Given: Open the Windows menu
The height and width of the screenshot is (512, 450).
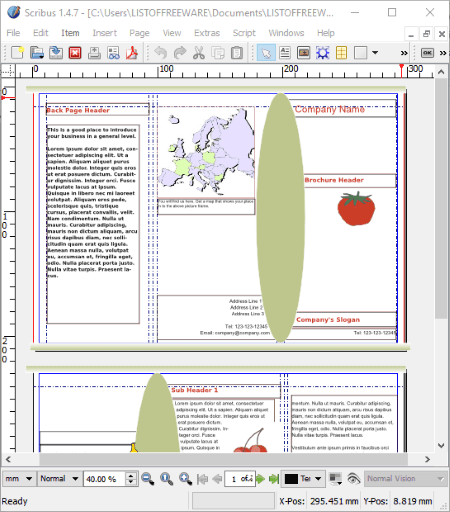Looking at the screenshot, I should pos(286,33).
